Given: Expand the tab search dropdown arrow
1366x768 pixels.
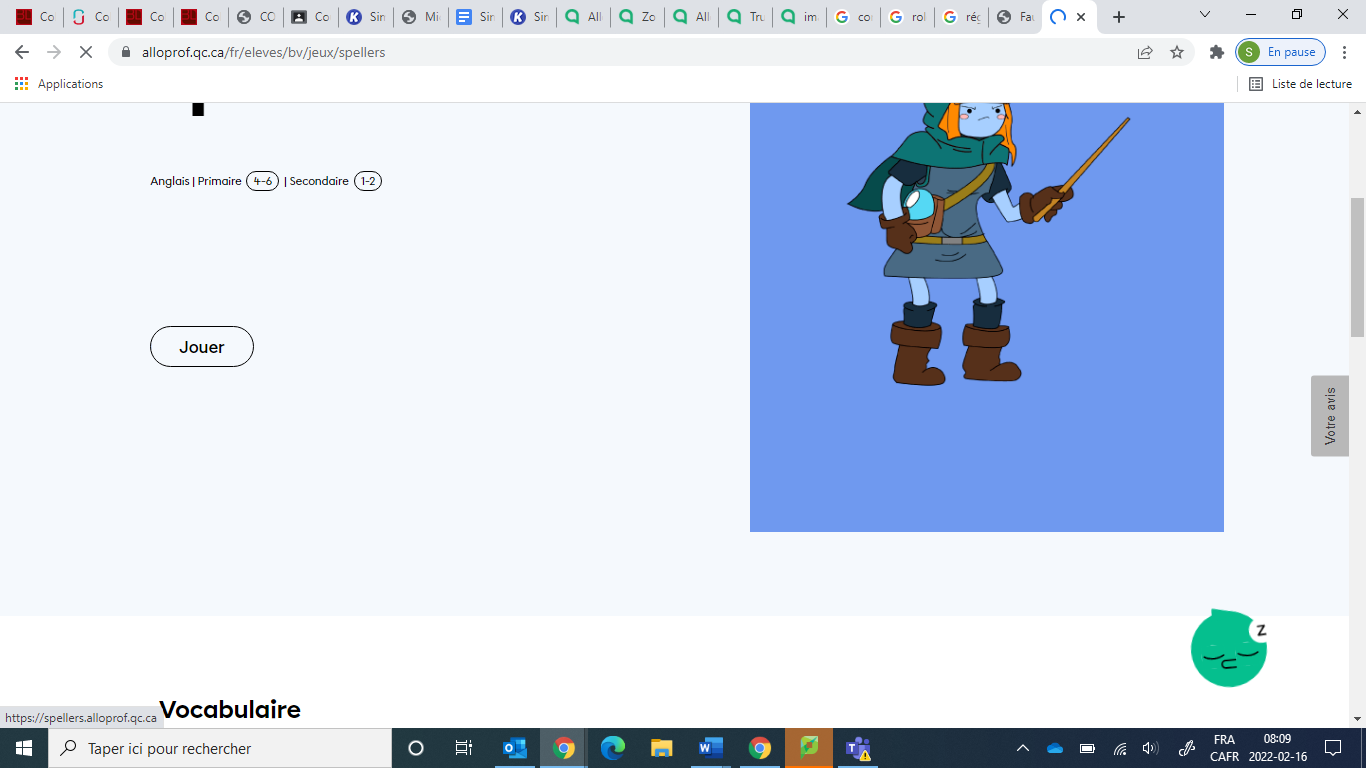Looking at the screenshot, I should (x=1205, y=15).
